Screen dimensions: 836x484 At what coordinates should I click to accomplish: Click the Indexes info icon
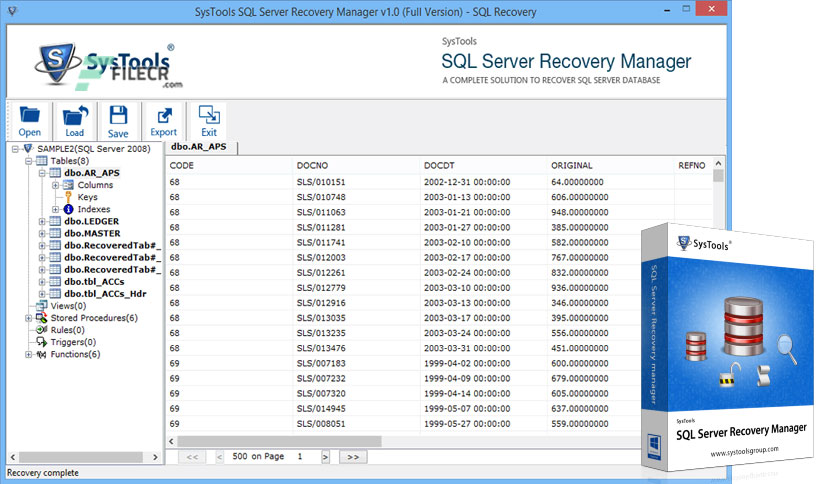[x=68, y=209]
